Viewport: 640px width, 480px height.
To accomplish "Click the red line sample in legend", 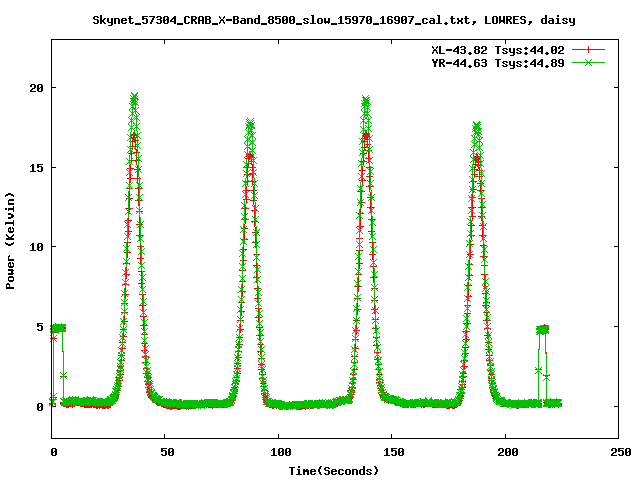I will point(590,49).
